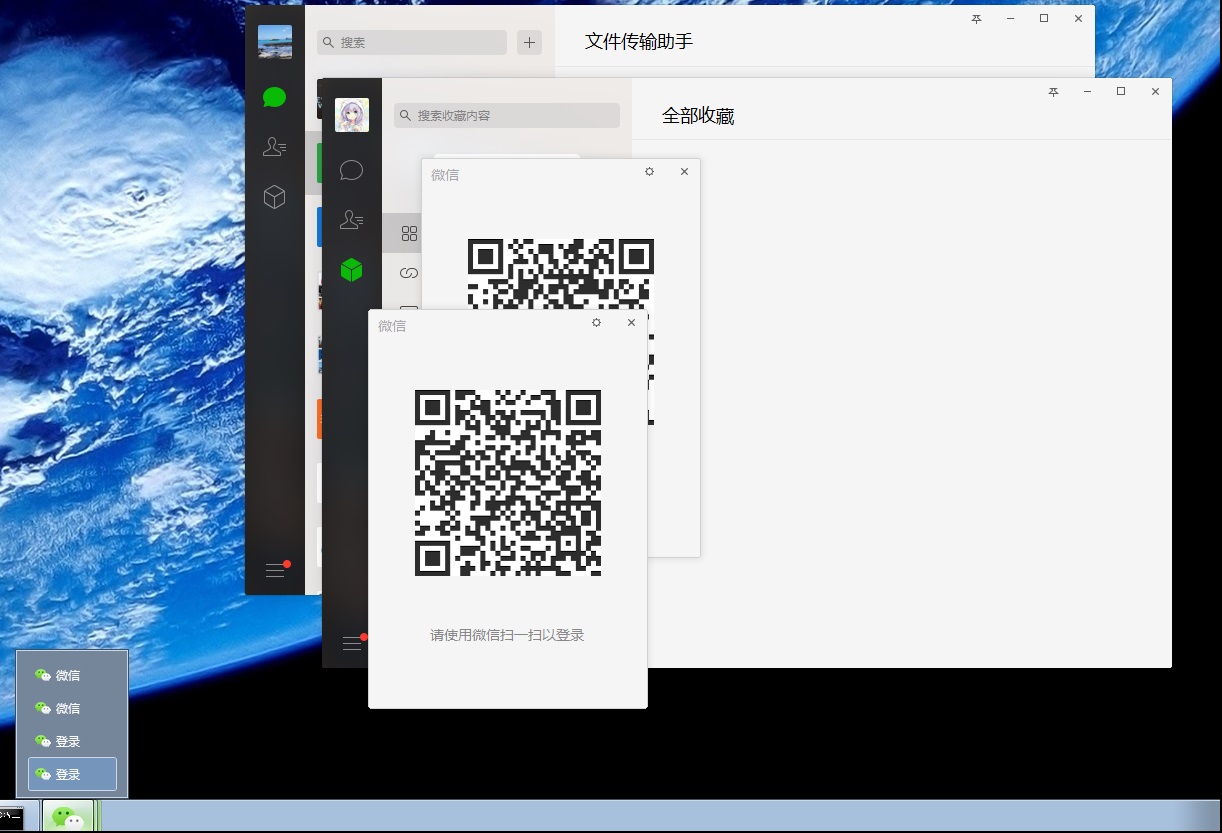Open hamburger menu in back WeChat window
This screenshot has width=1222, height=833.
[x=275, y=570]
